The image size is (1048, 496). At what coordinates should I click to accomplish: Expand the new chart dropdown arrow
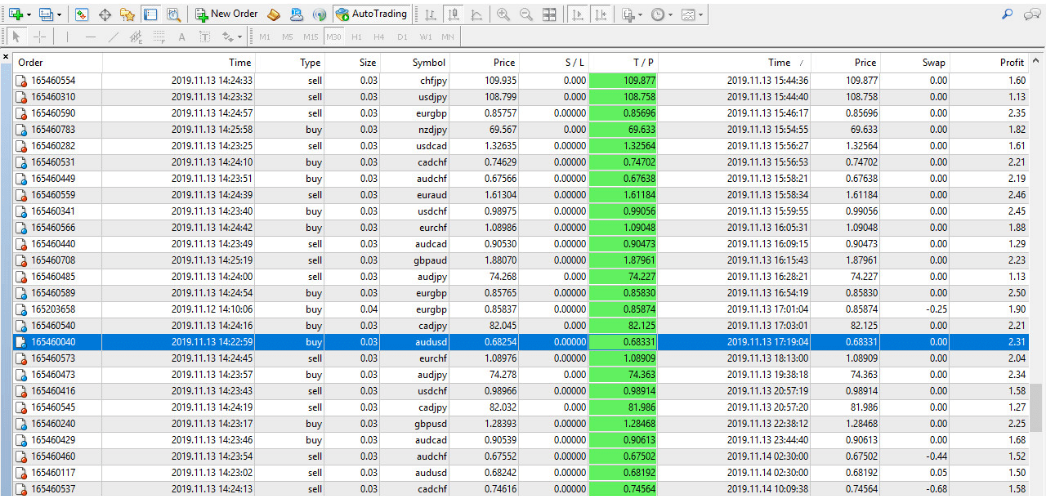pos(29,14)
